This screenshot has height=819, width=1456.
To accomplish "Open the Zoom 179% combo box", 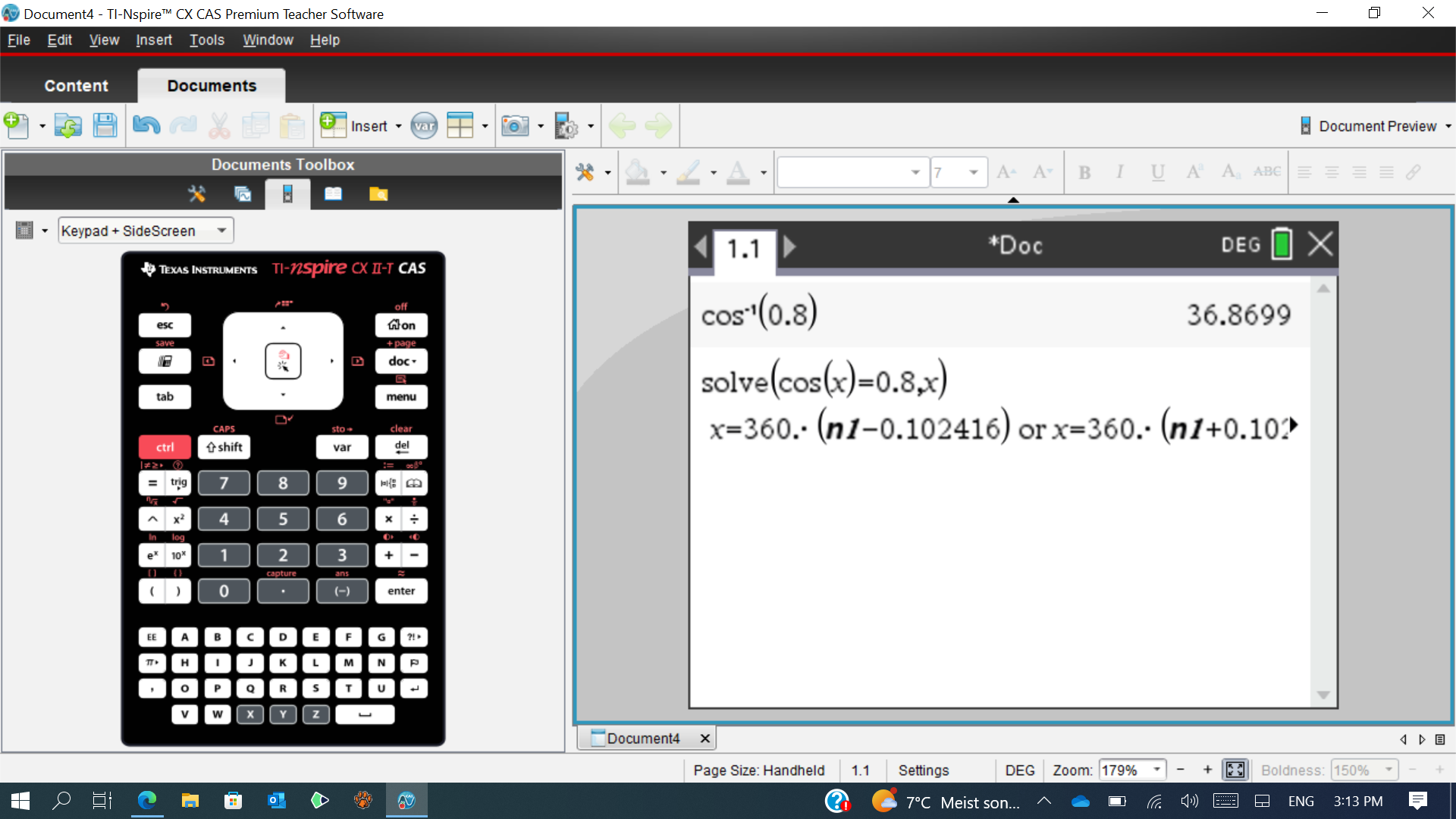I will coord(1157,770).
